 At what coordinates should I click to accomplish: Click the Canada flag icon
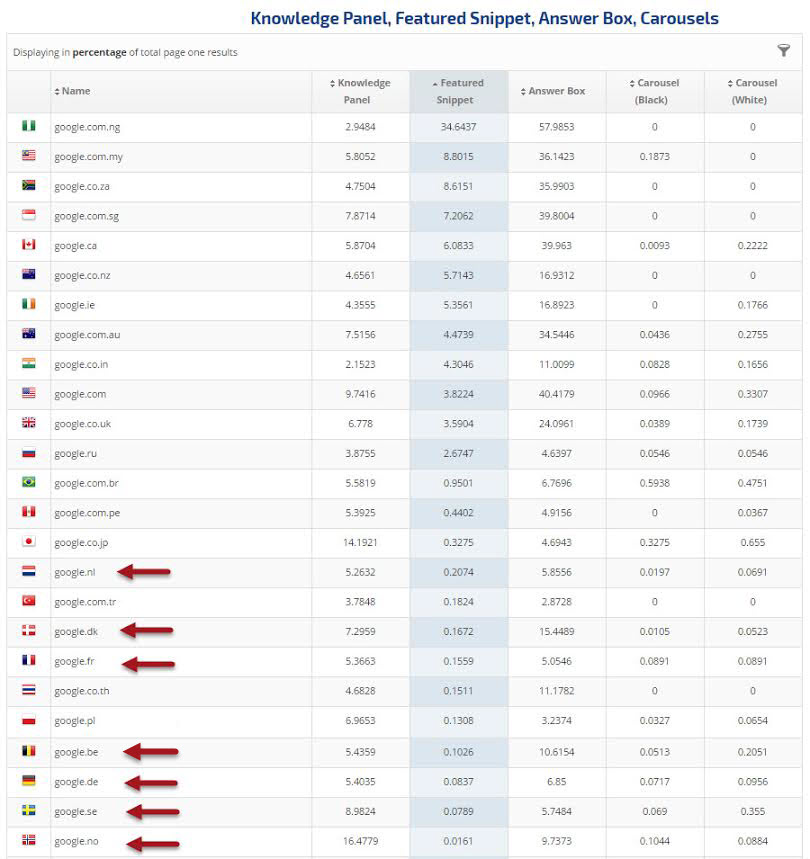29,245
